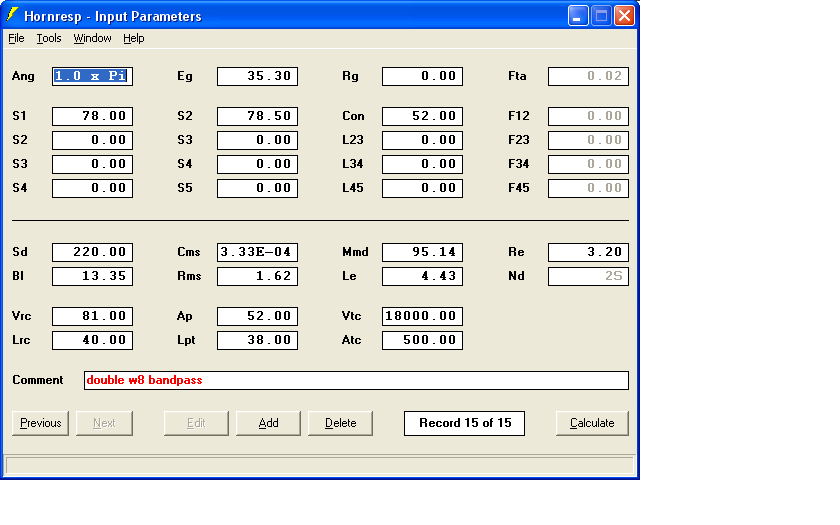This screenshot has width=840, height=525.
Task: Select the Bl field with 13.35
Action: tap(92, 276)
